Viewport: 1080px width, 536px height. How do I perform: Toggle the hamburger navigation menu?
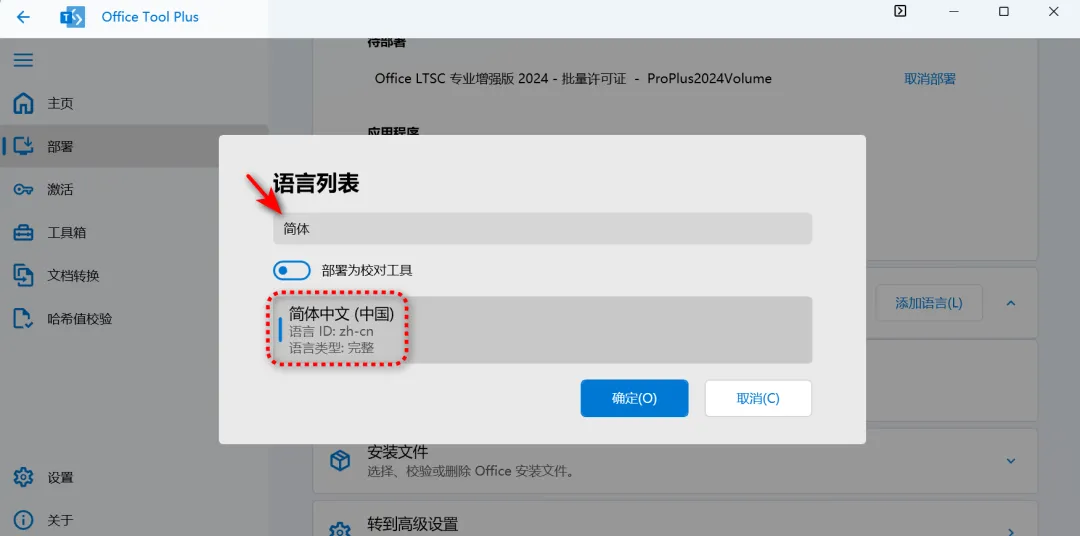[23, 60]
